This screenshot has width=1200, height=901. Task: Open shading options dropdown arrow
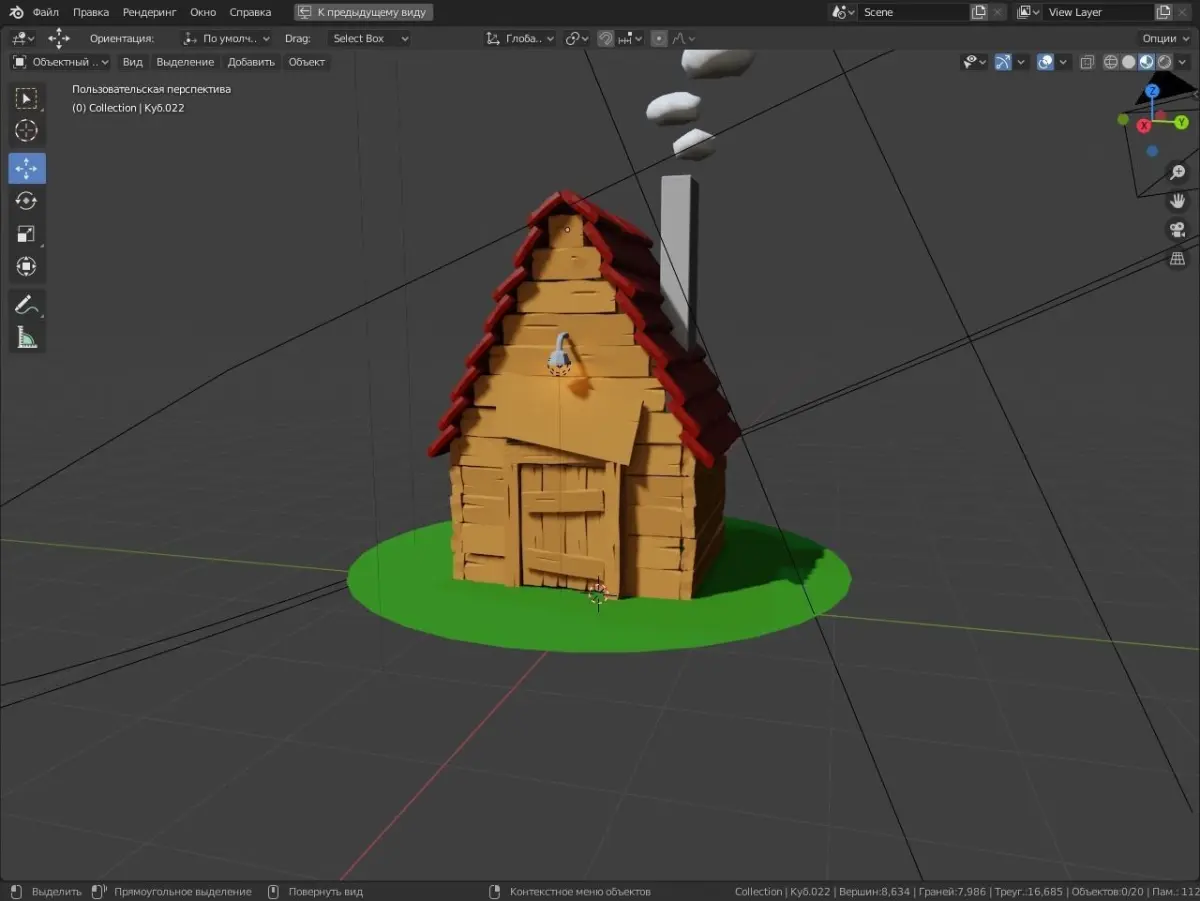click(1182, 62)
